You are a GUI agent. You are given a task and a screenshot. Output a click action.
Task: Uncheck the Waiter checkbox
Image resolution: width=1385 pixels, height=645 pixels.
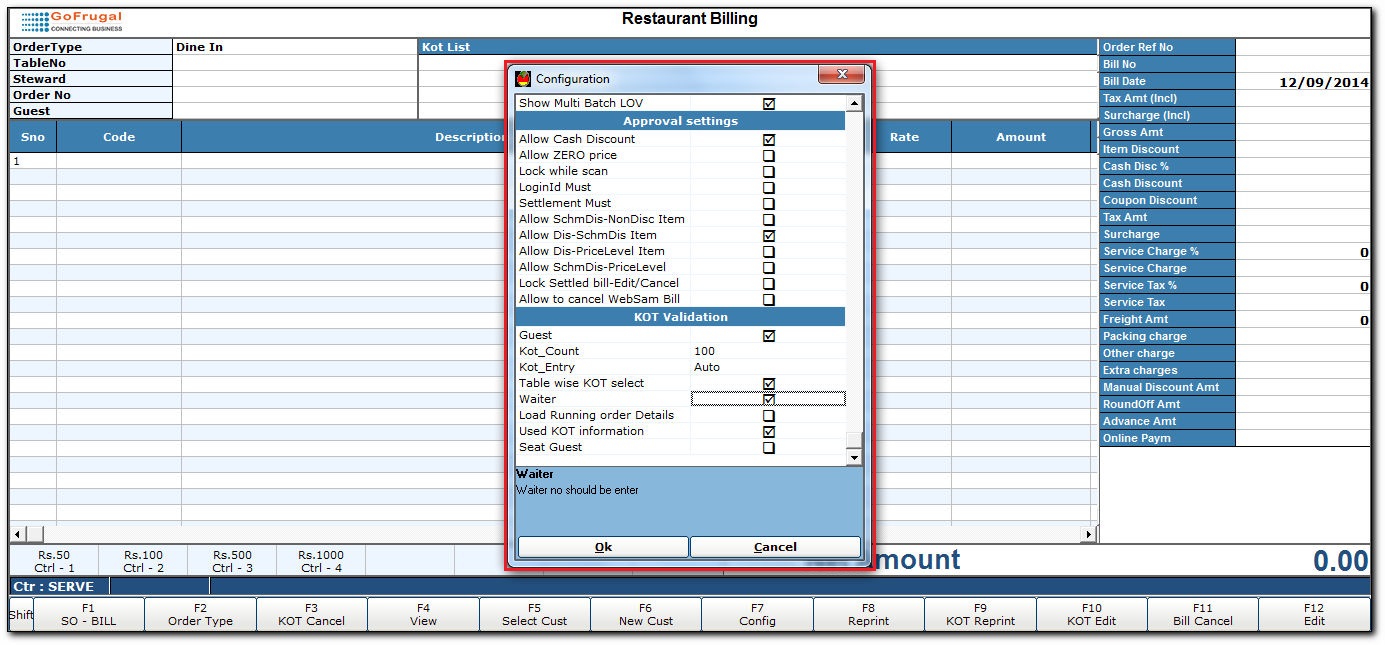coord(768,399)
